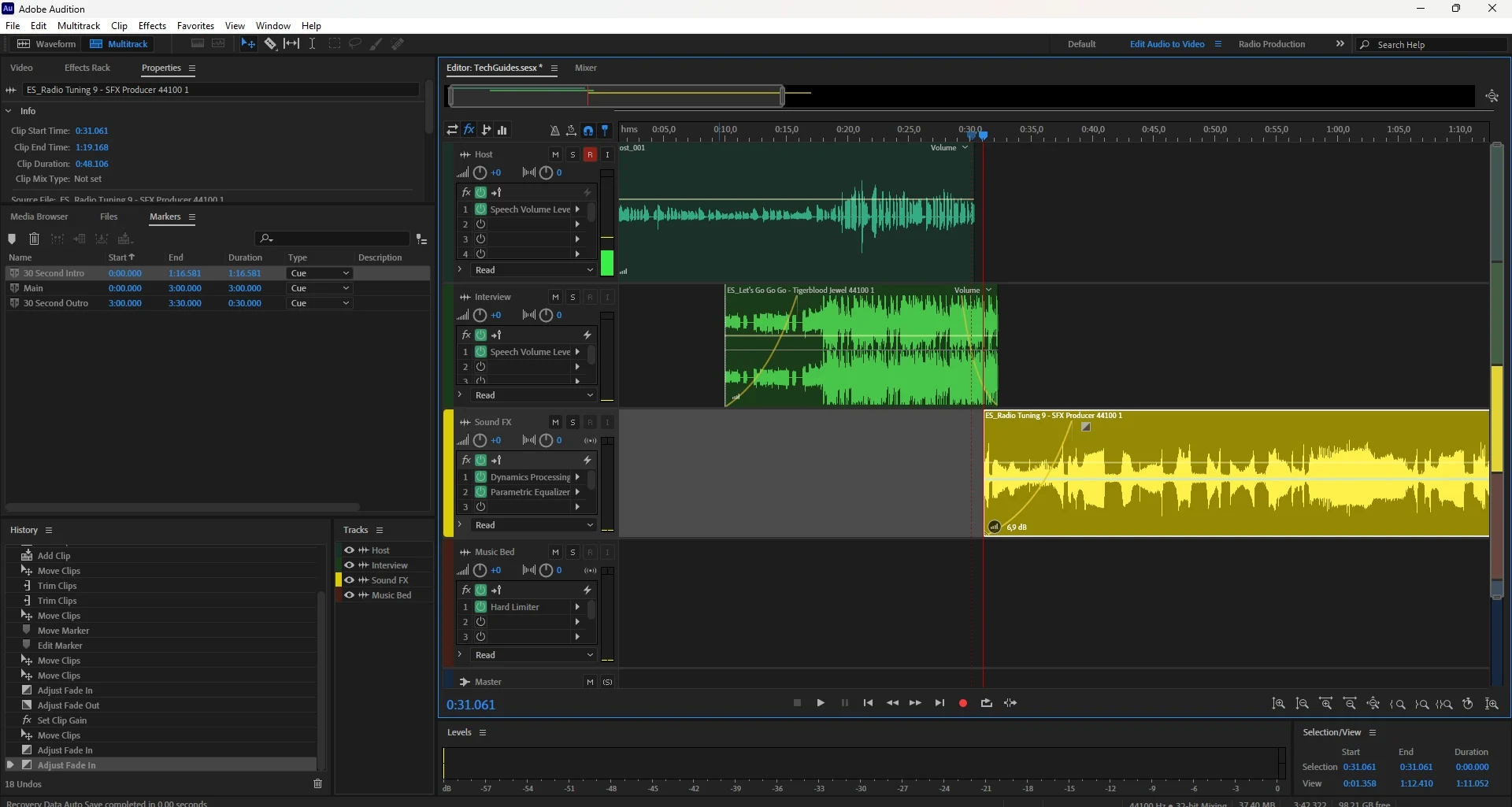Solo the Sound FX track
Image resolution: width=1512 pixels, height=807 pixels.
(573, 422)
